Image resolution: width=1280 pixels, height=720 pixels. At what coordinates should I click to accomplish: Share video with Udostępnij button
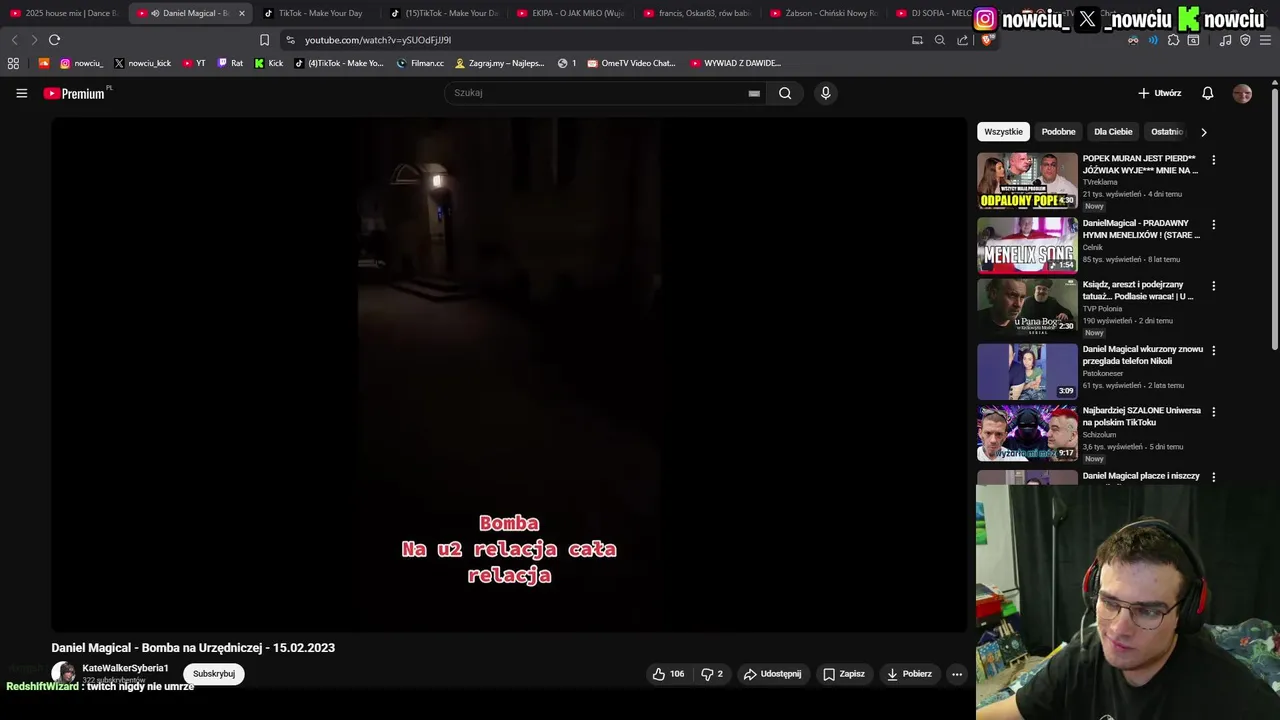772,674
